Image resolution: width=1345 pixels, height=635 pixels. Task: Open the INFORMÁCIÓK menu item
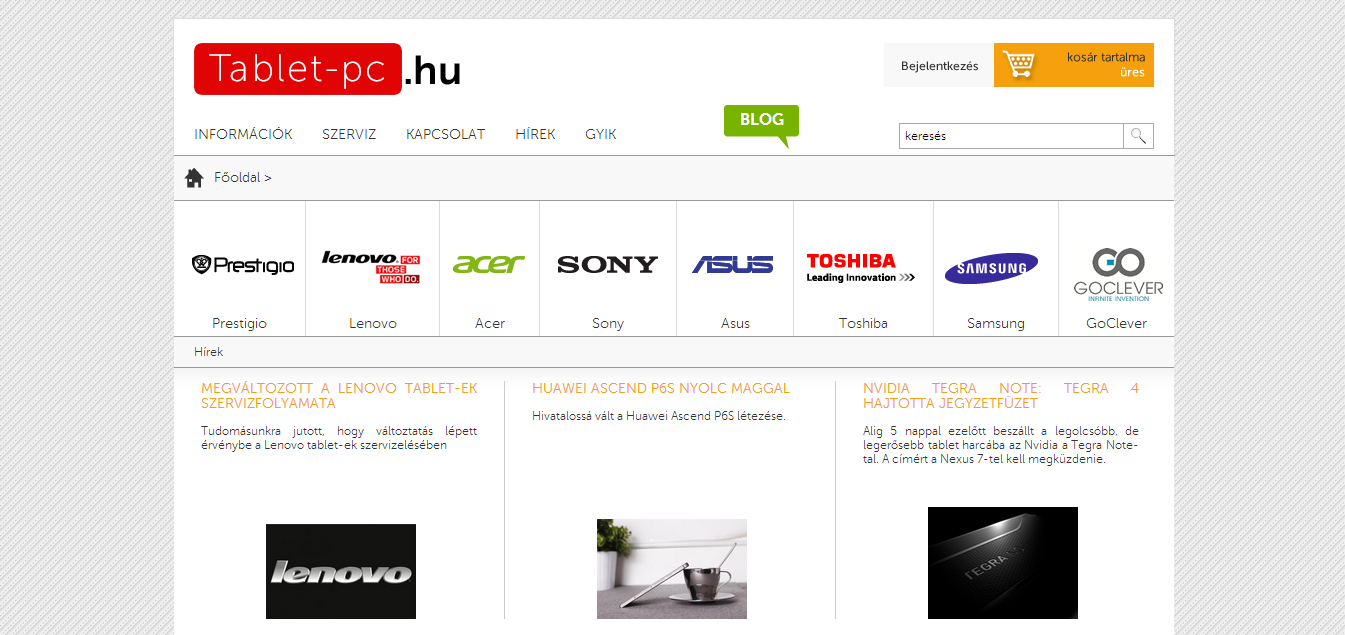click(243, 134)
